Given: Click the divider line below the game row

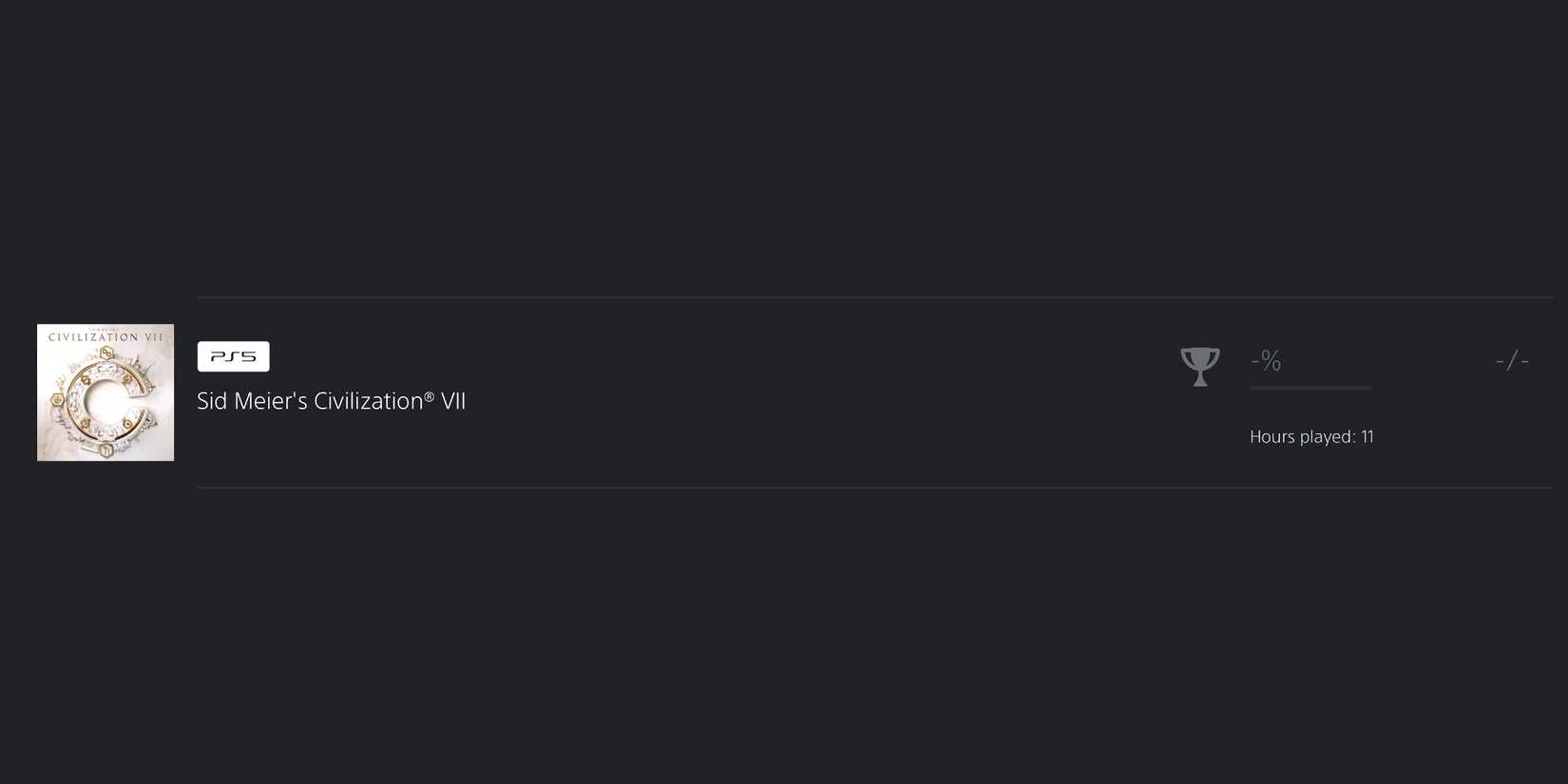Looking at the screenshot, I should [874, 488].
